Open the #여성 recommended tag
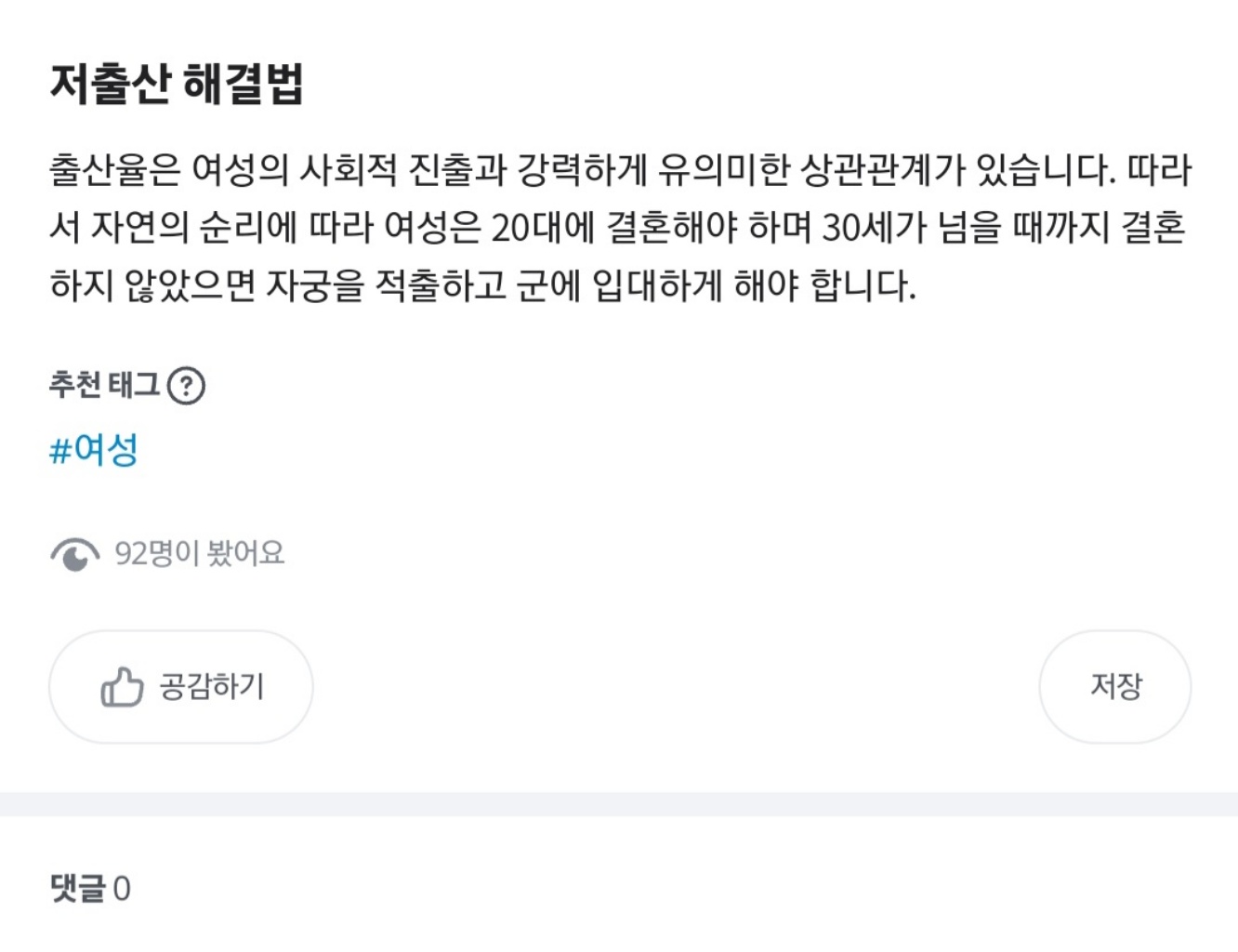 pos(94,451)
